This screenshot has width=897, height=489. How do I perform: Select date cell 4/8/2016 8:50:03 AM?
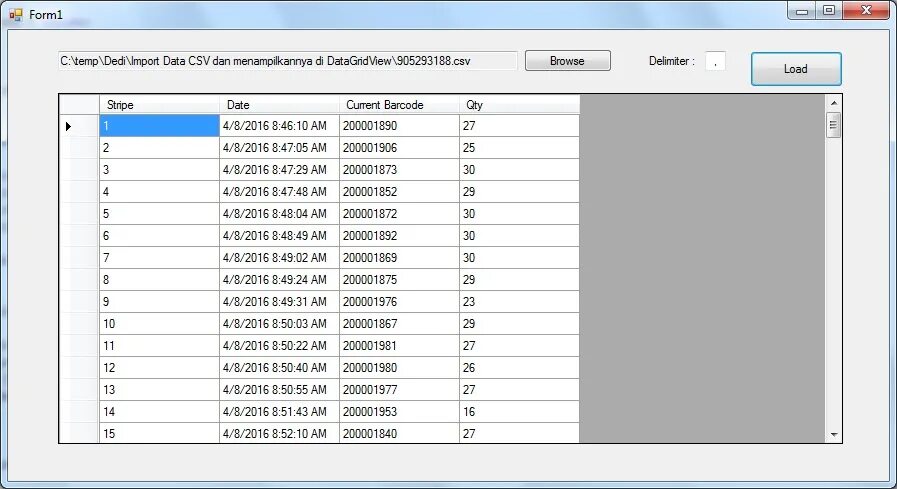279,324
